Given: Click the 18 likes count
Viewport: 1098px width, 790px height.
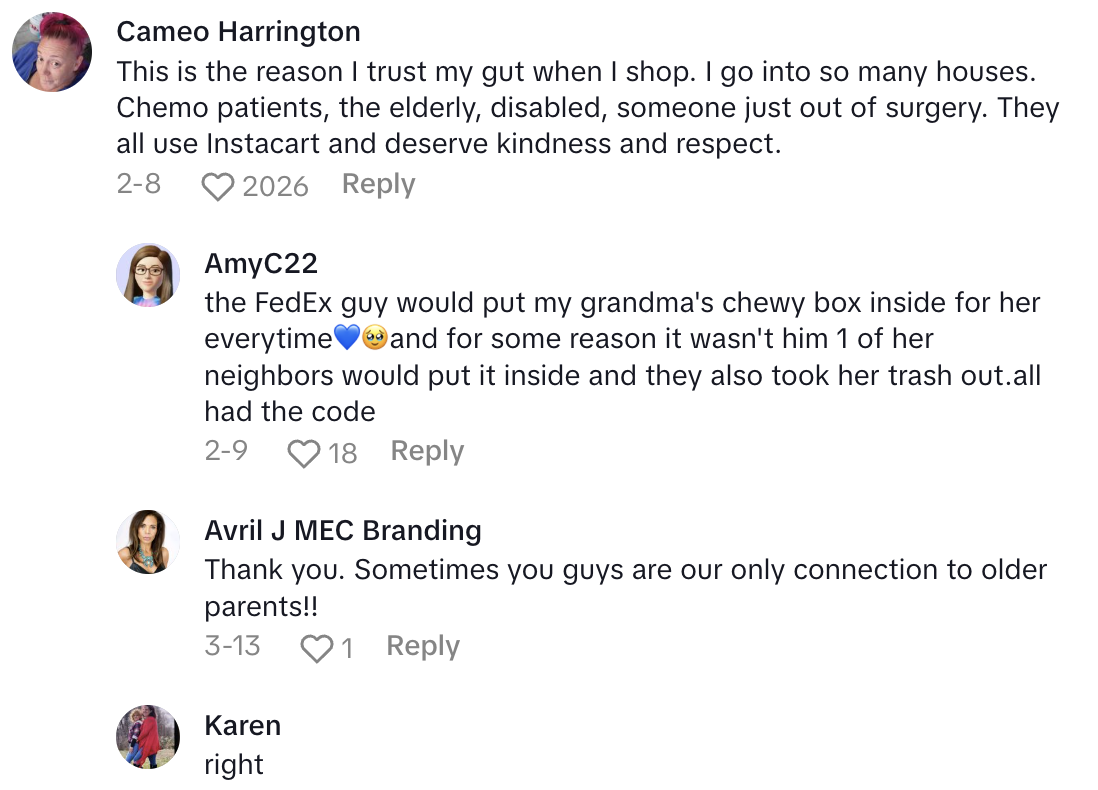Looking at the screenshot, I should (342, 453).
